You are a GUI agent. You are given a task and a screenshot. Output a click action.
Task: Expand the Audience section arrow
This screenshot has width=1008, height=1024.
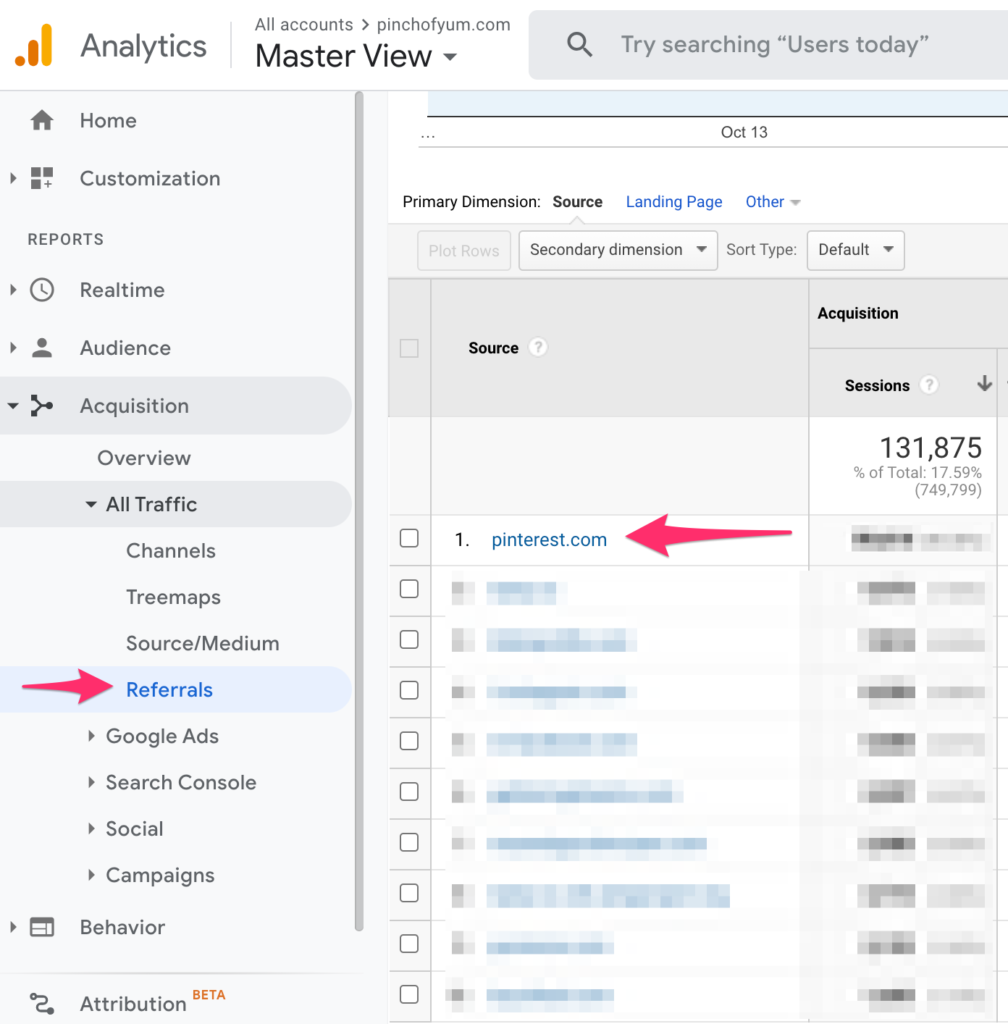click(x=13, y=347)
